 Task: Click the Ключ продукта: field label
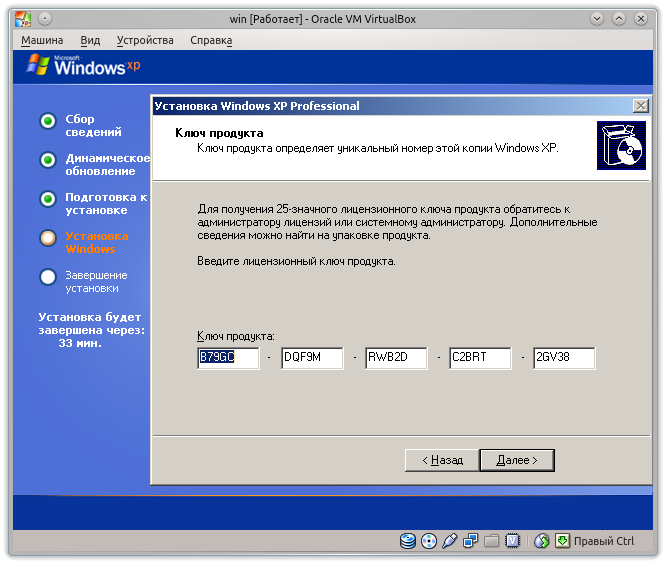pos(236,336)
